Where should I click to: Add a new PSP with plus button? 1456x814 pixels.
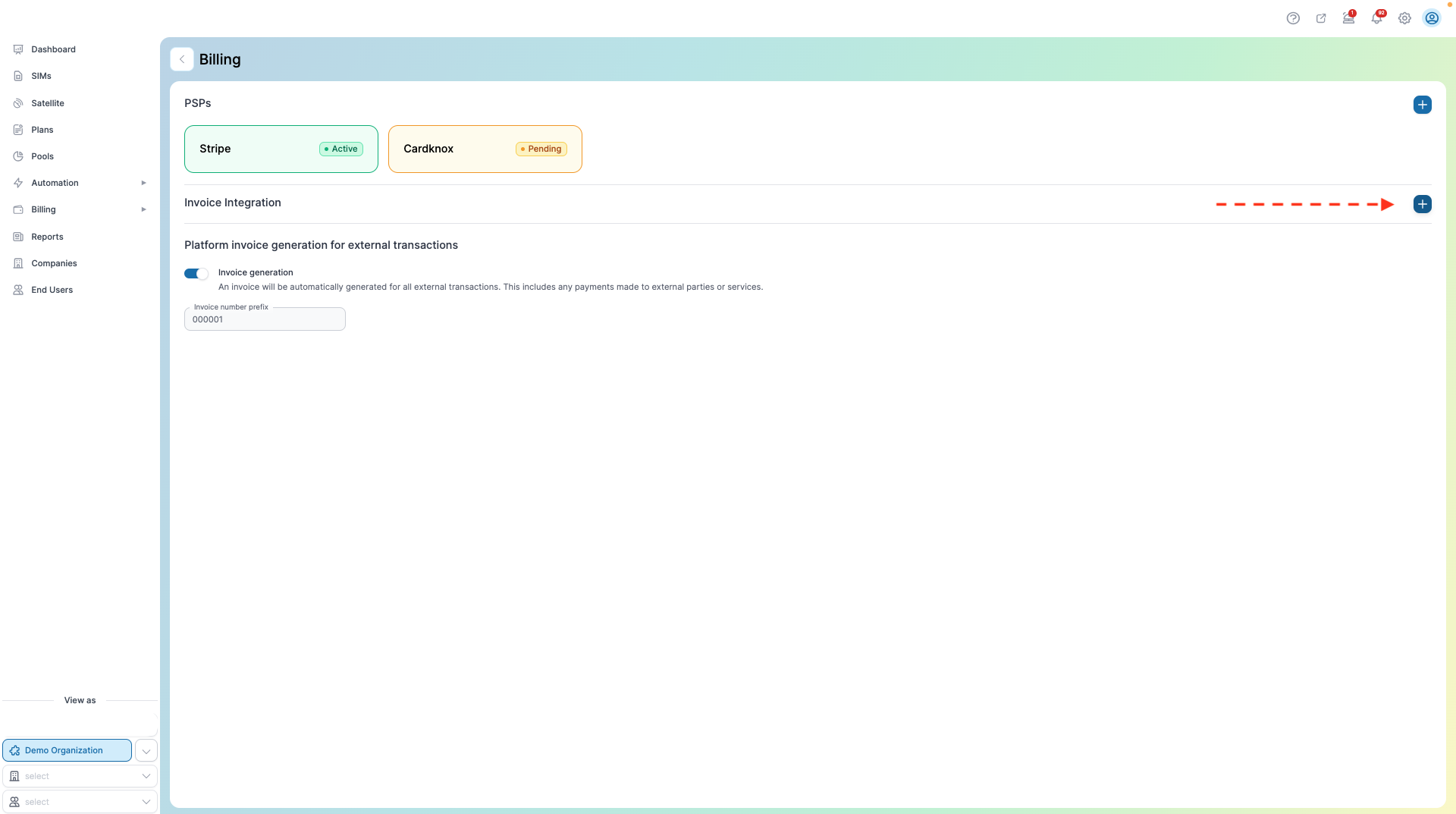[1423, 105]
